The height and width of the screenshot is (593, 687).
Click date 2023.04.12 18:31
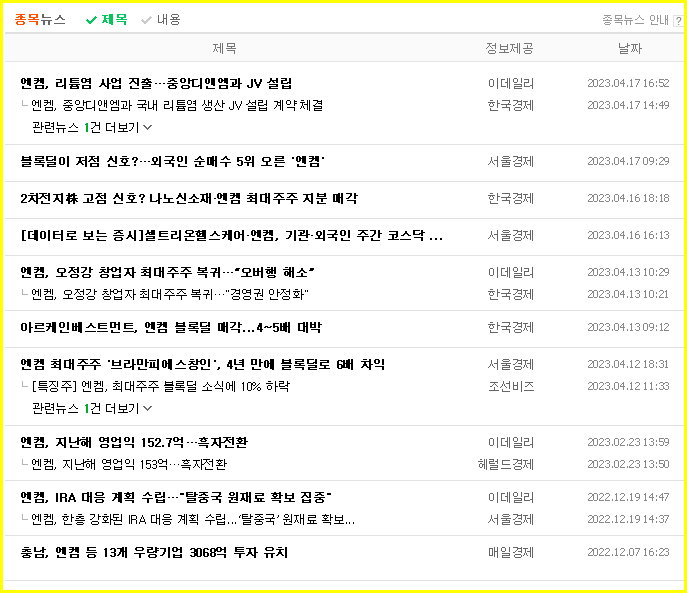click(x=628, y=365)
